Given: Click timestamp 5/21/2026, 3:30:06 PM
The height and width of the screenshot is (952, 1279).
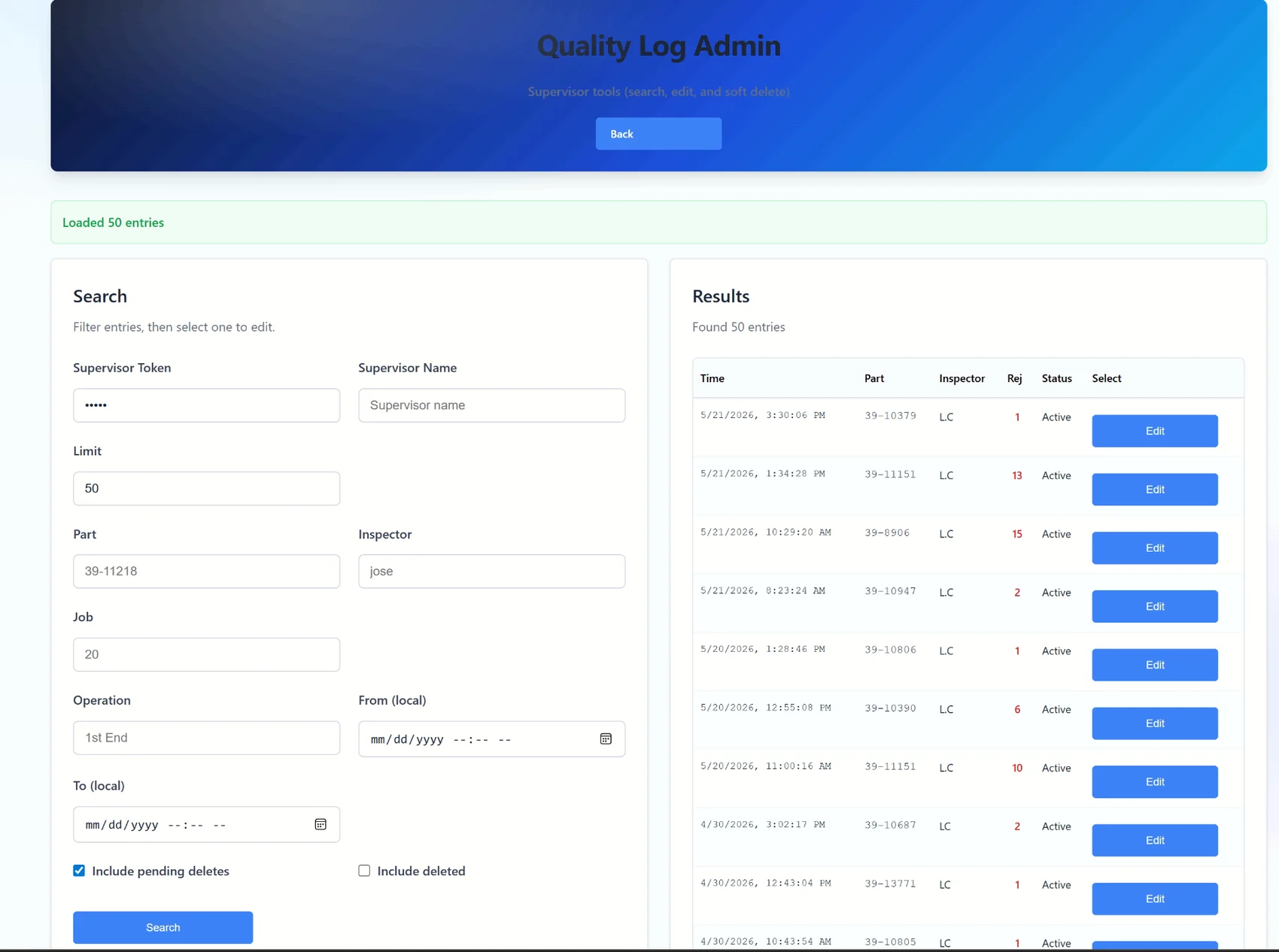Looking at the screenshot, I should (x=762, y=415).
